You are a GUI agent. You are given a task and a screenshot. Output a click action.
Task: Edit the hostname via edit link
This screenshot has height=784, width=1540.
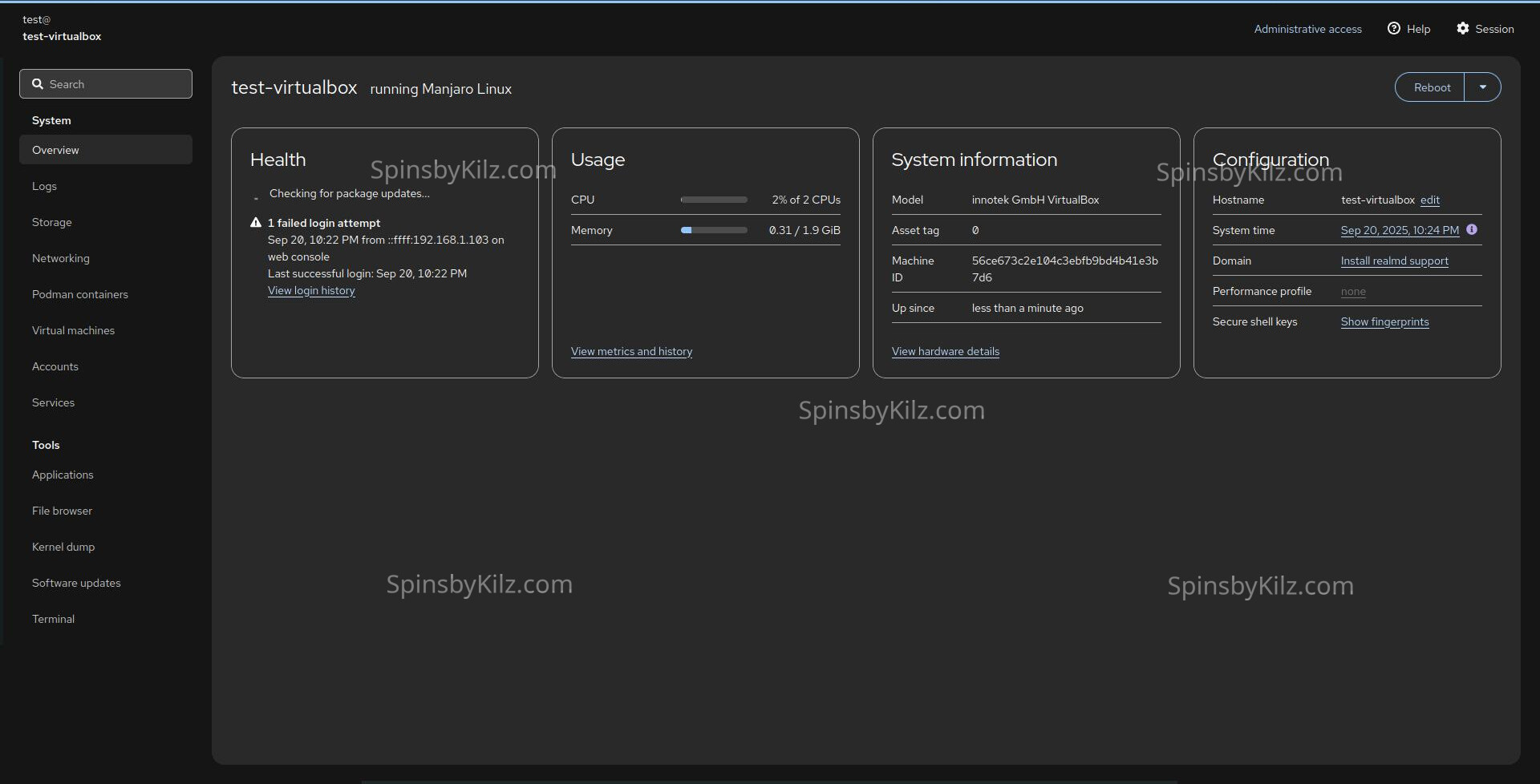[x=1429, y=200]
